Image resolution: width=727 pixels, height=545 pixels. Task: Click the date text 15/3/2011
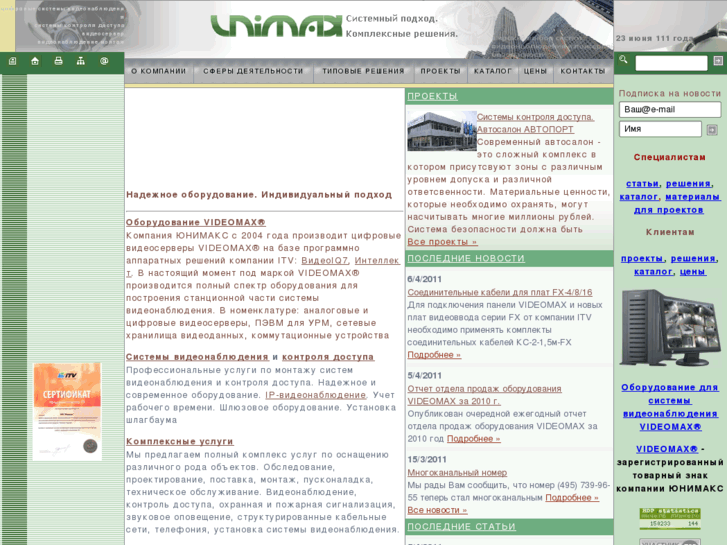tap(427, 460)
